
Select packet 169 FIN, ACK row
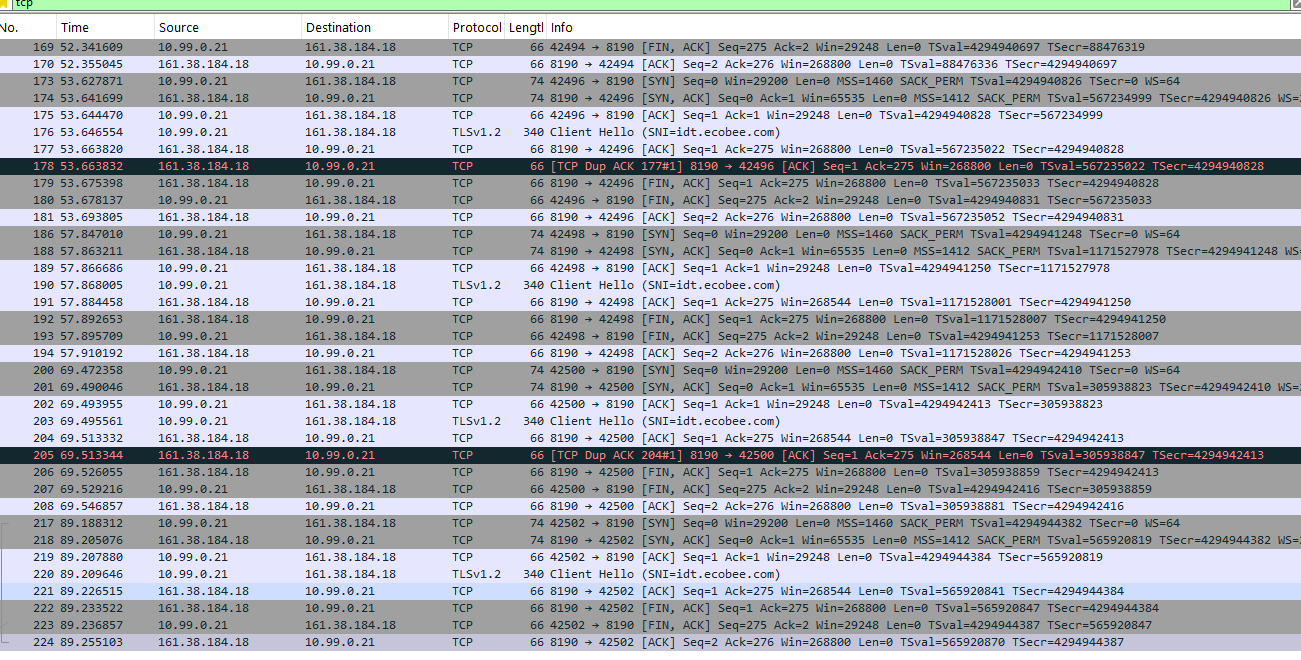pyautogui.click(x=650, y=47)
